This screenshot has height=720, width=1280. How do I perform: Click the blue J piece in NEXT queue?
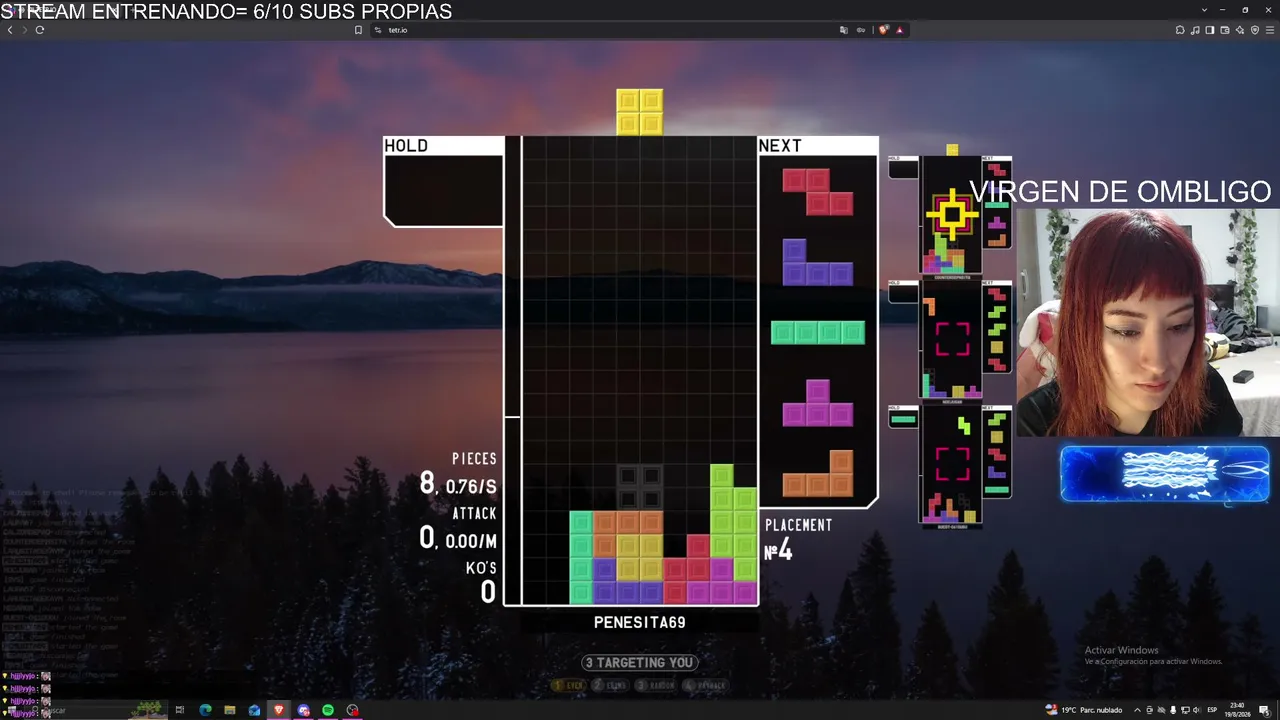point(818,262)
